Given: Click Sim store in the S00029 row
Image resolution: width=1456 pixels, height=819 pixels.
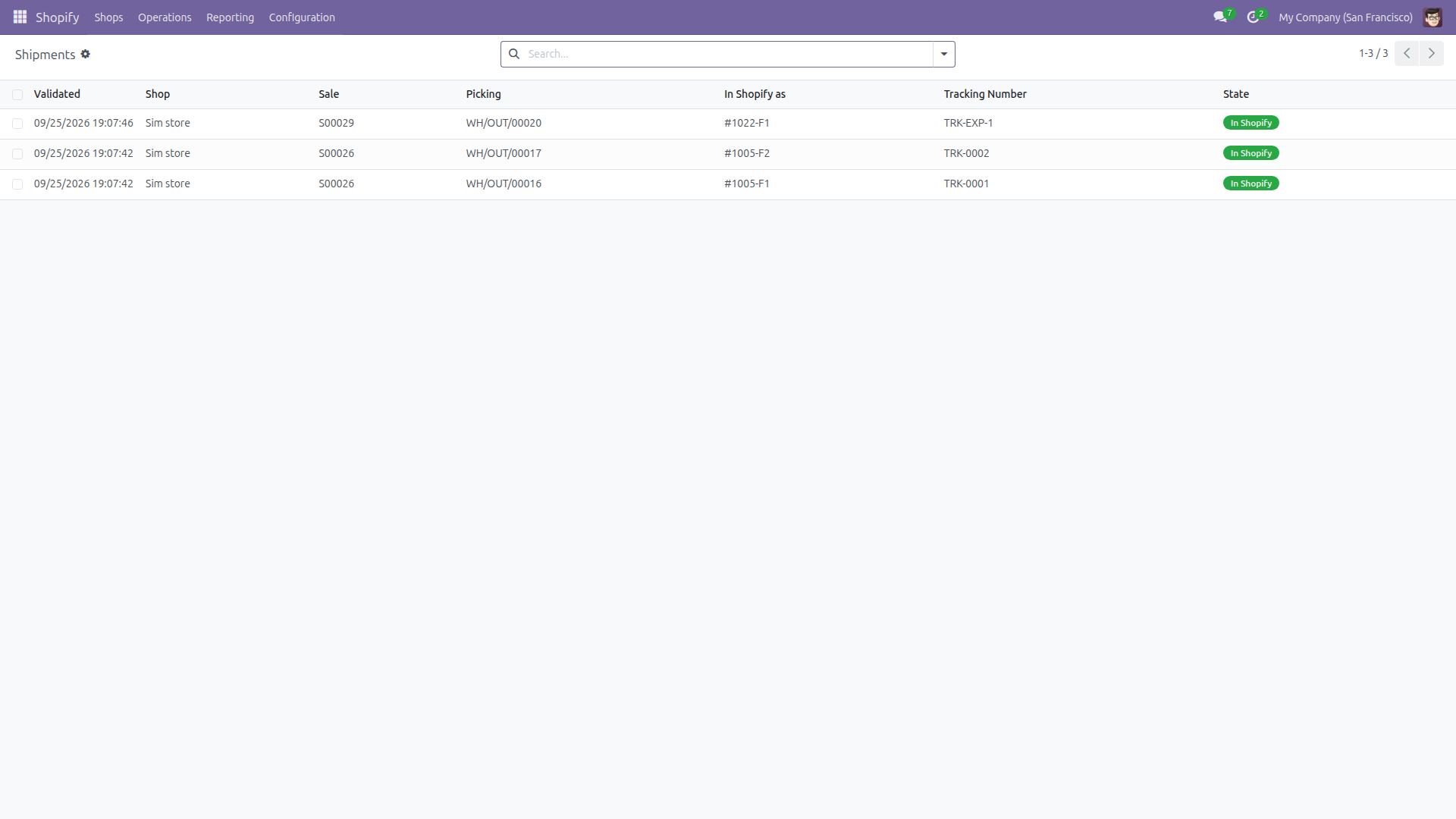Looking at the screenshot, I should point(168,123).
